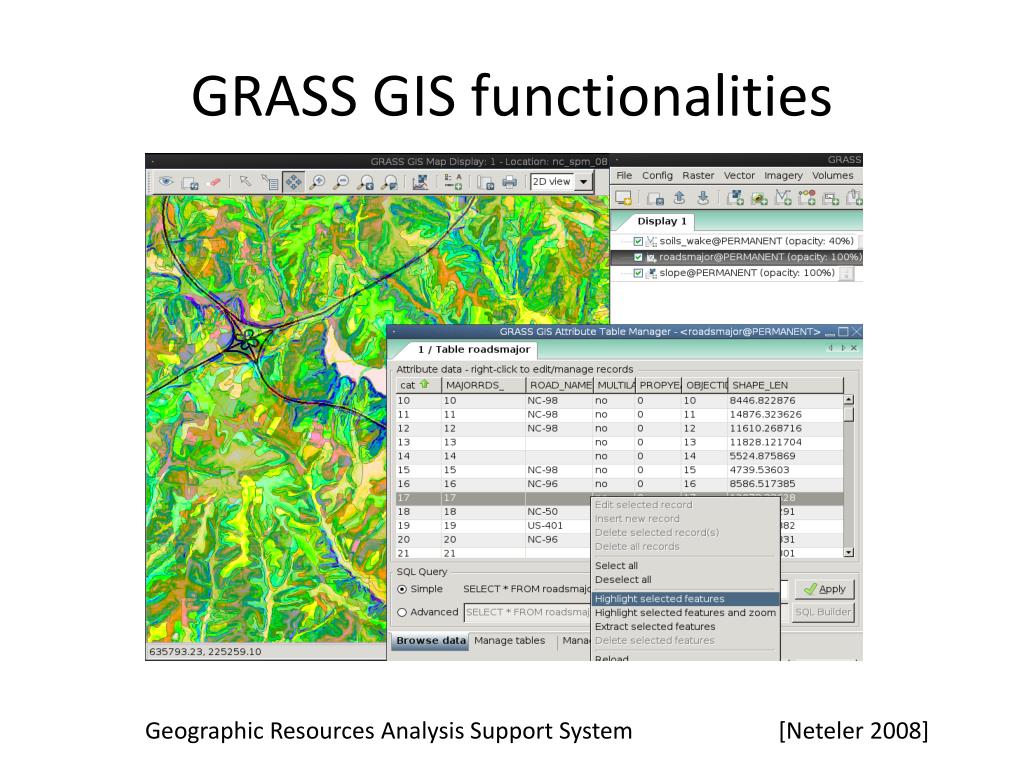Click the Start new map display icon
The width and height of the screenshot is (1024, 768).
(x=622, y=197)
